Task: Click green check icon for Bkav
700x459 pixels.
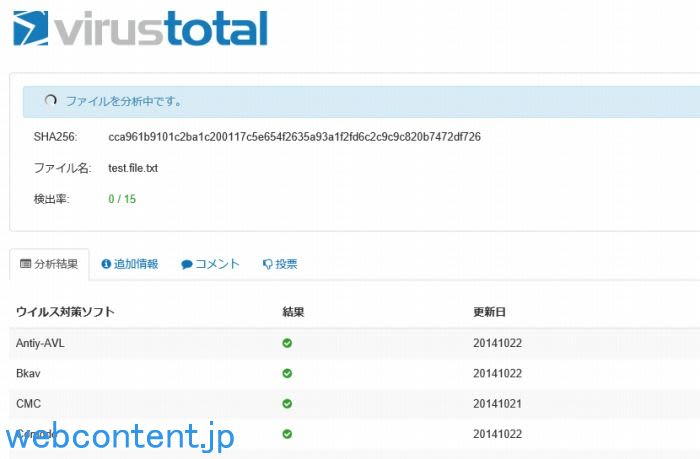Action: 287,373
